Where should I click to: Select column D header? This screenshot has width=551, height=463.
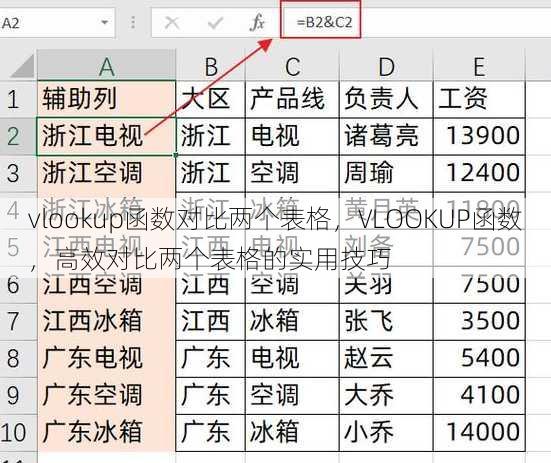pyautogui.click(x=386, y=66)
